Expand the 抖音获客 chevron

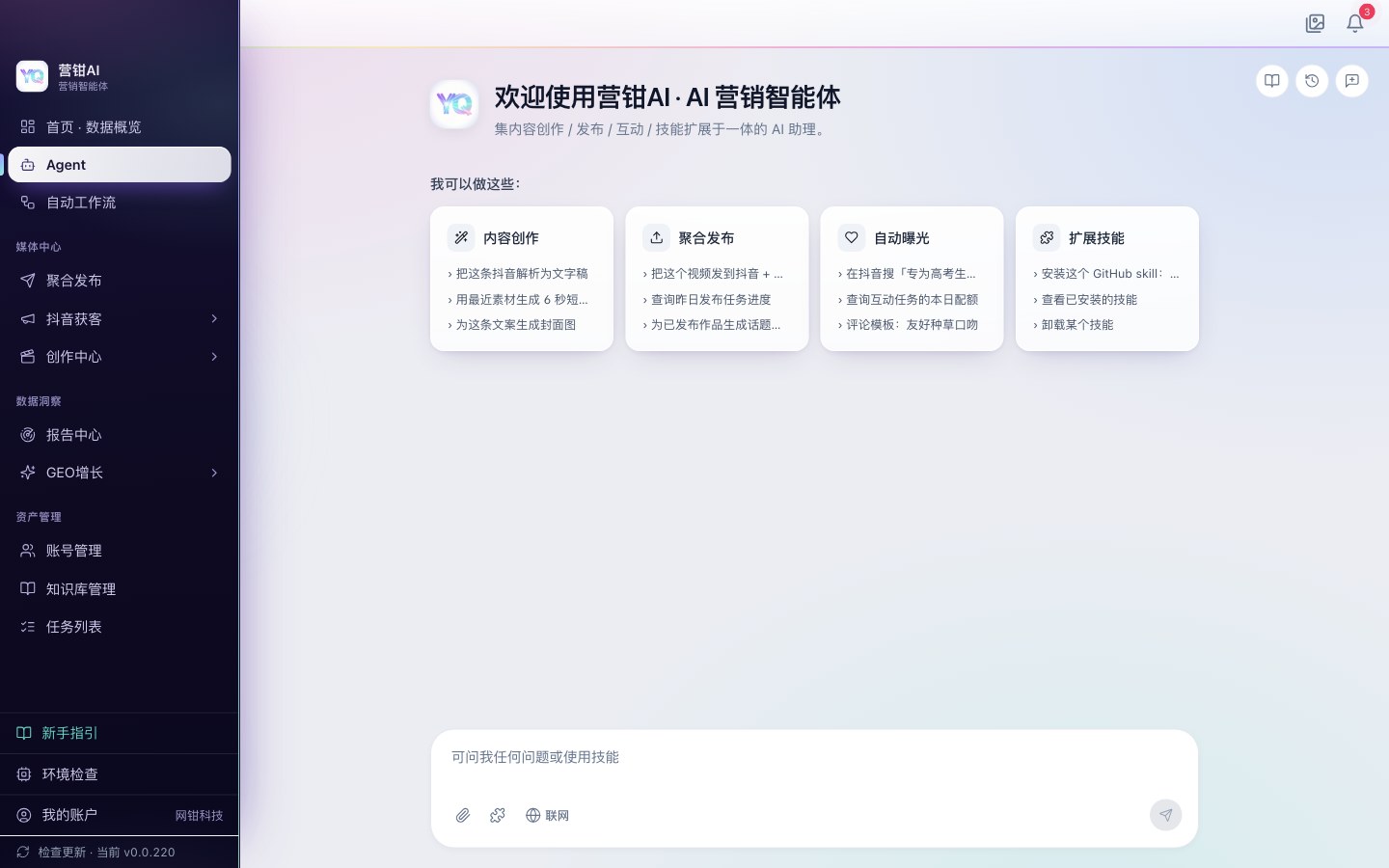pos(214,318)
